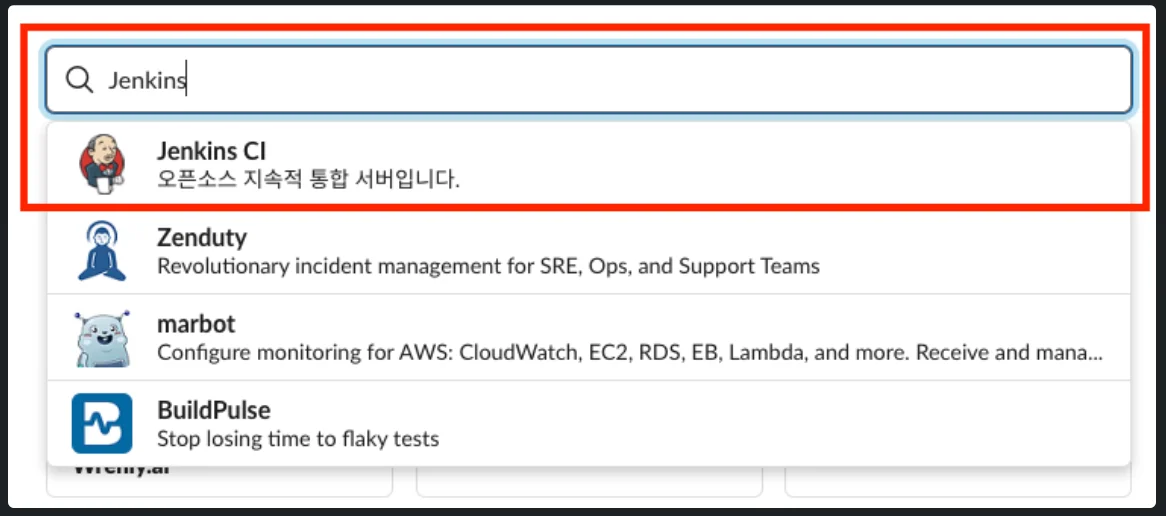Click the Zenduty incident management description
This screenshot has width=1166, height=516.
(x=488, y=267)
